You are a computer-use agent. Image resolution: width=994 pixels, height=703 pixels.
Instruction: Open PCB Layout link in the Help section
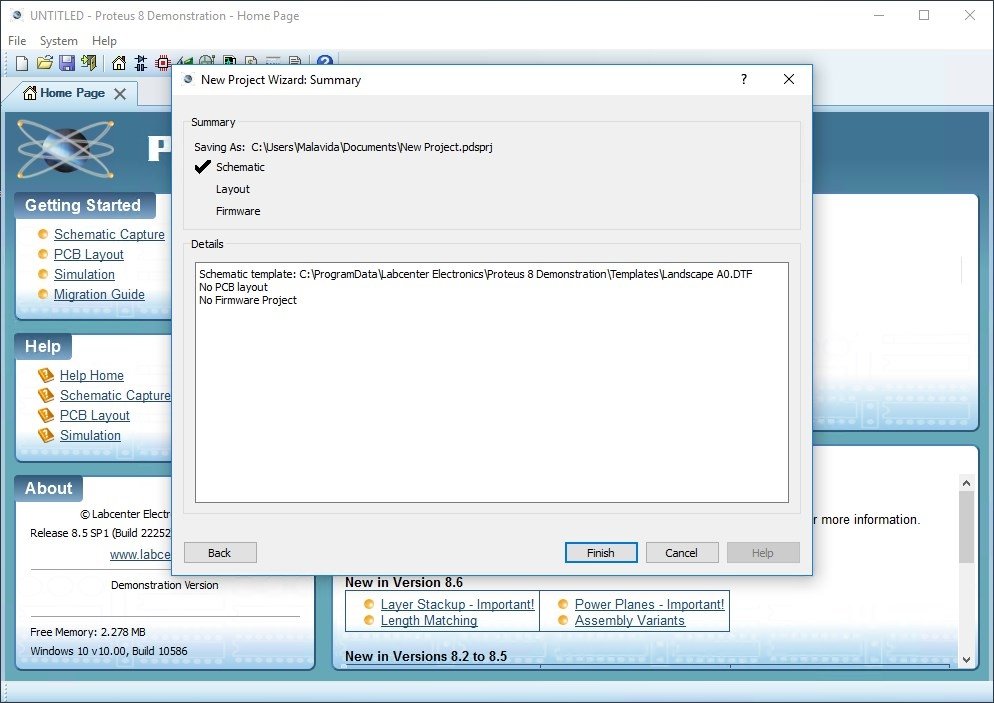(94, 415)
